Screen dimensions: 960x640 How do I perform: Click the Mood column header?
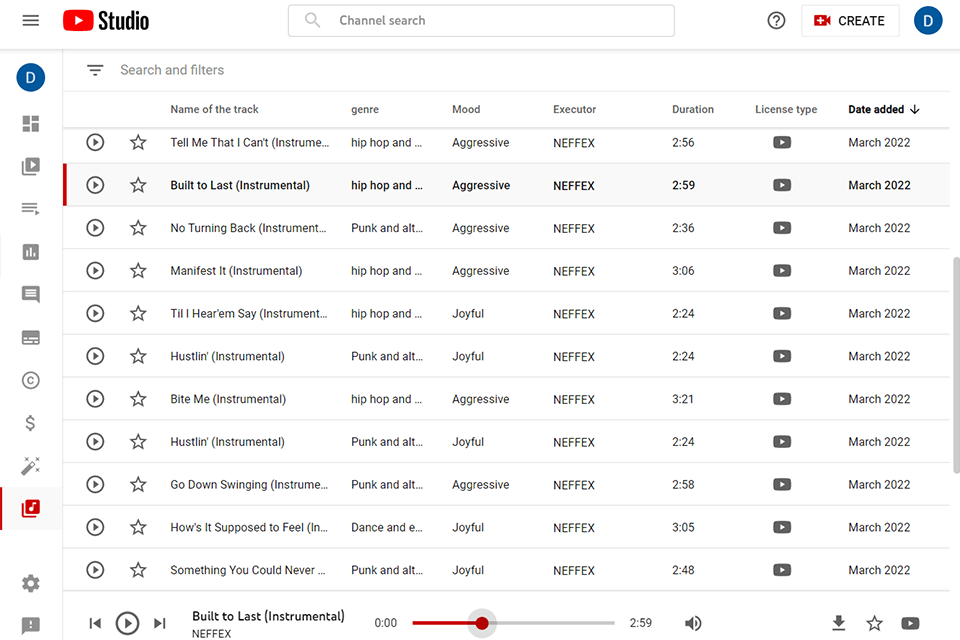point(466,110)
